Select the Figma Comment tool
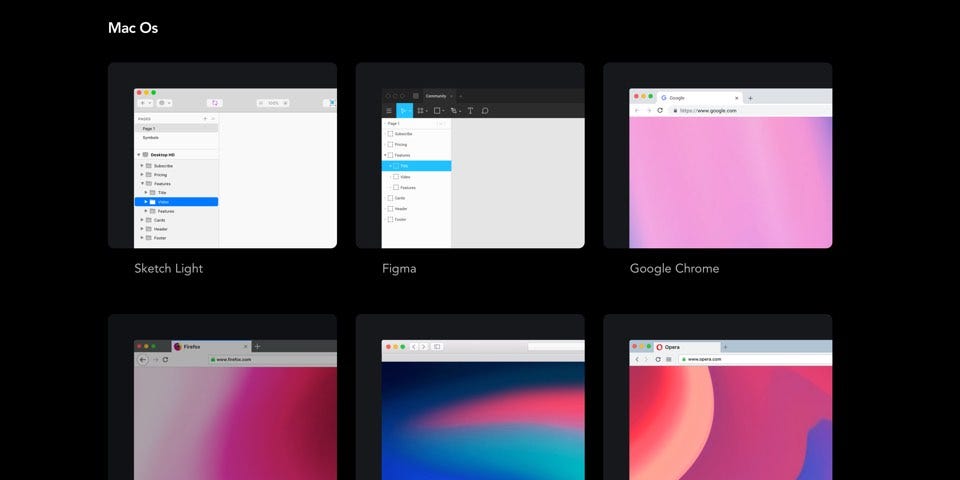960x480 pixels. [485, 111]
